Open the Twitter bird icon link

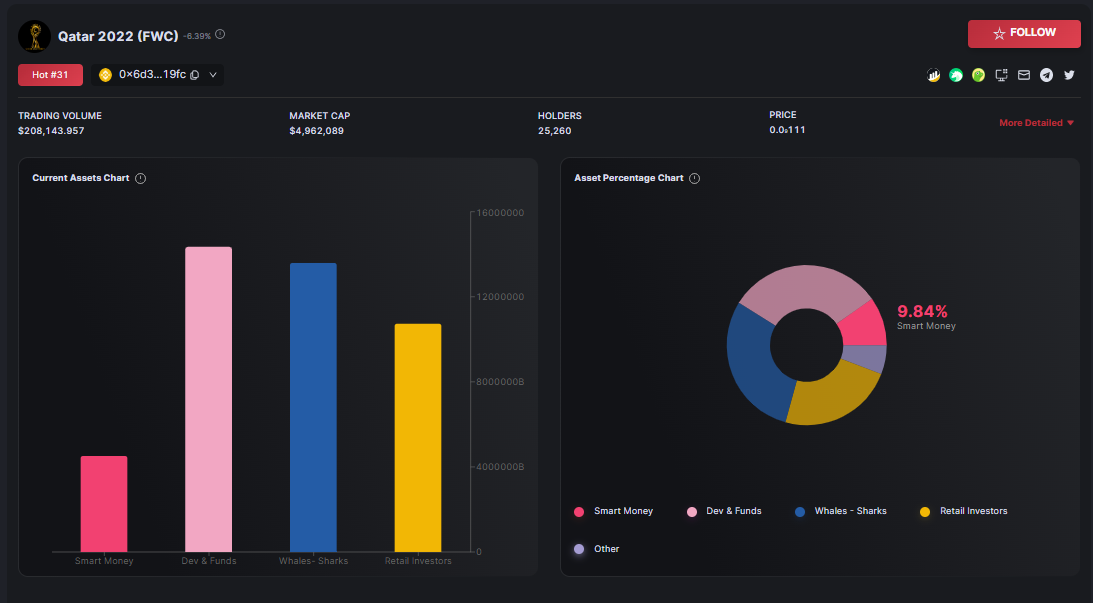click(x=1069, y=75)
